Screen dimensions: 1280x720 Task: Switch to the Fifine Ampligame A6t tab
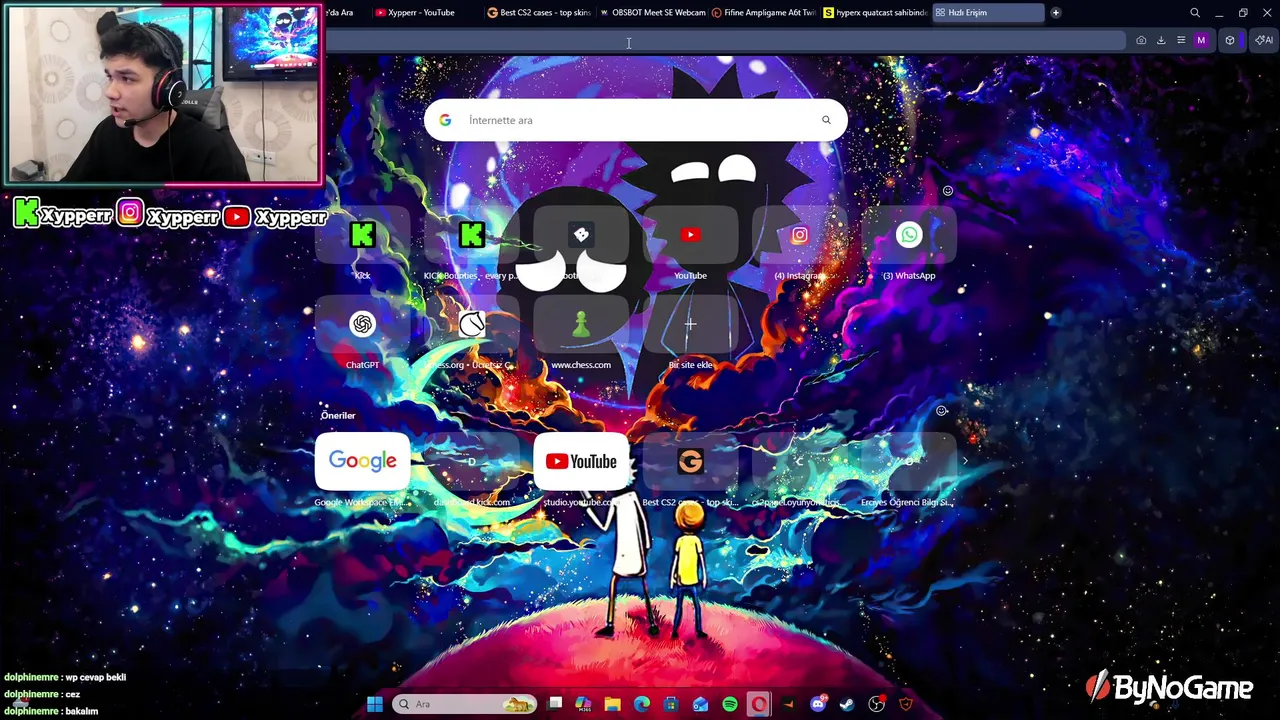(764, 12)
